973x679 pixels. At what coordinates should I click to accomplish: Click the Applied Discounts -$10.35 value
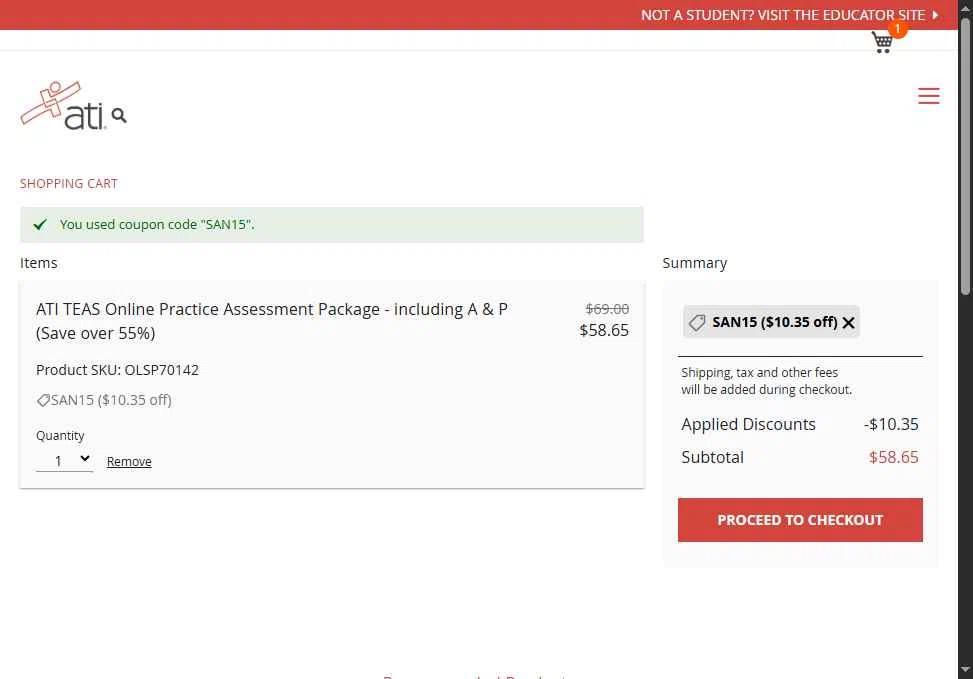tap(890, 425)
